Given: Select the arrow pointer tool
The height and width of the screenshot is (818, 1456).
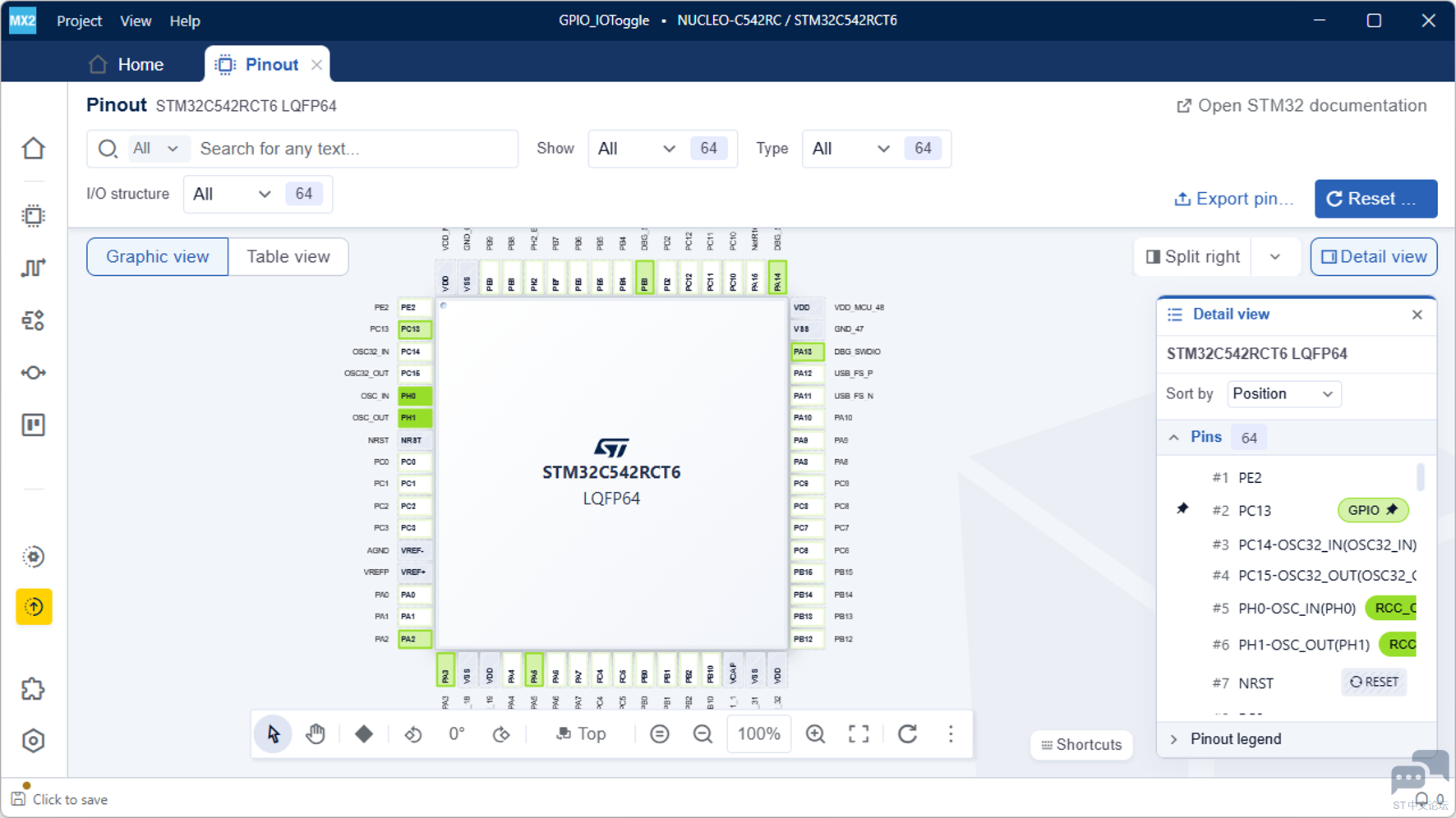Looking at the screenshot, I should point(274,733).
